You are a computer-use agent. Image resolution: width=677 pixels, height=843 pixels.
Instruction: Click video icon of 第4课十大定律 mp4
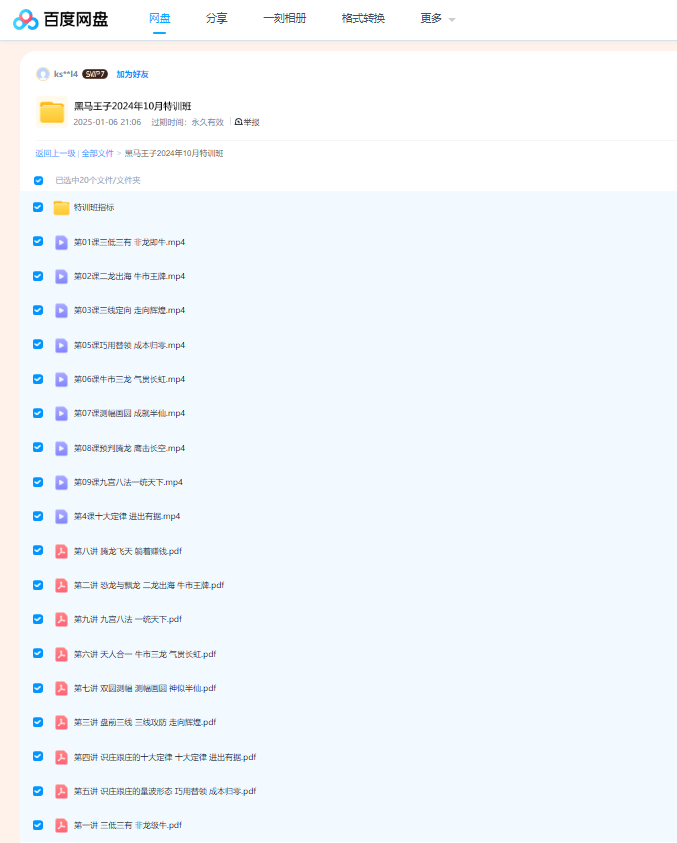click(x=61, y=517)
